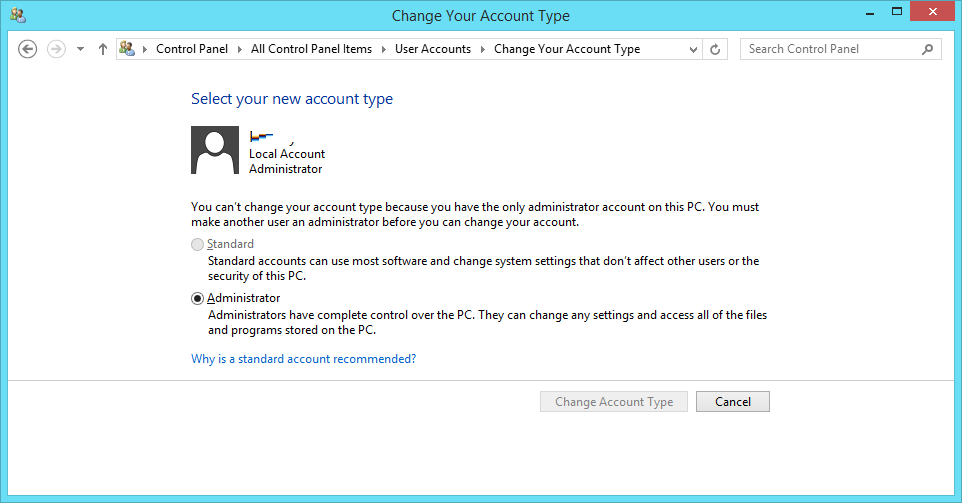Open "Why is a standard account recommended?" link
The height and width of the screenshot is (503, 962).
(303, 359)
